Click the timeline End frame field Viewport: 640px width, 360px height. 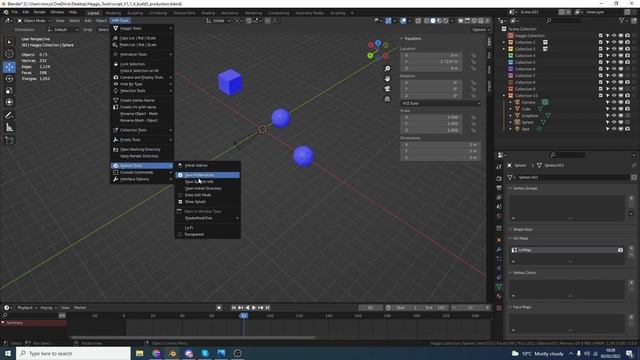pyautogui.click(x=435, y=308)
